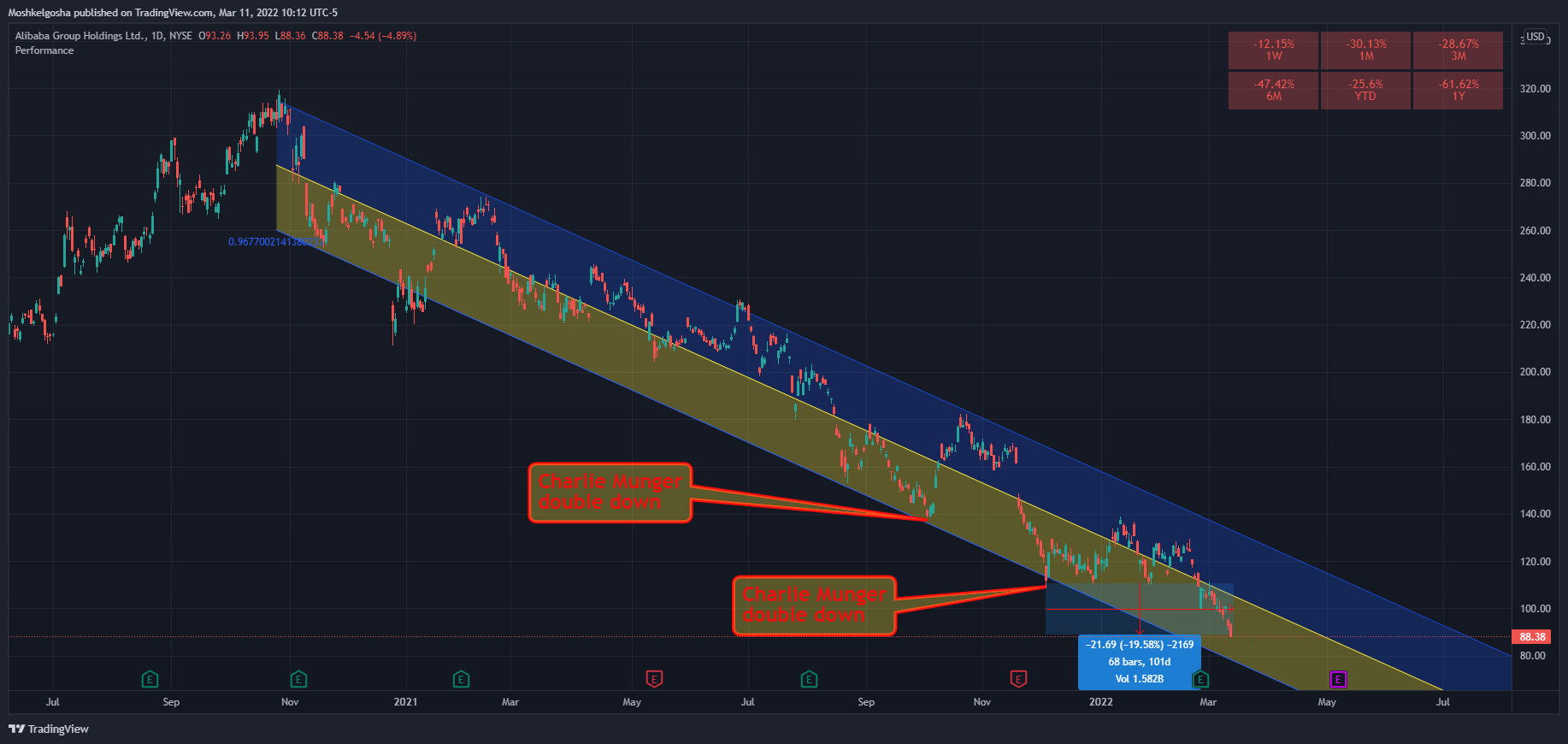Click the Vol 1.582B text in tooltip
The height and width of the screenshot is (744, 1568).
click(x=1140, y=679)
